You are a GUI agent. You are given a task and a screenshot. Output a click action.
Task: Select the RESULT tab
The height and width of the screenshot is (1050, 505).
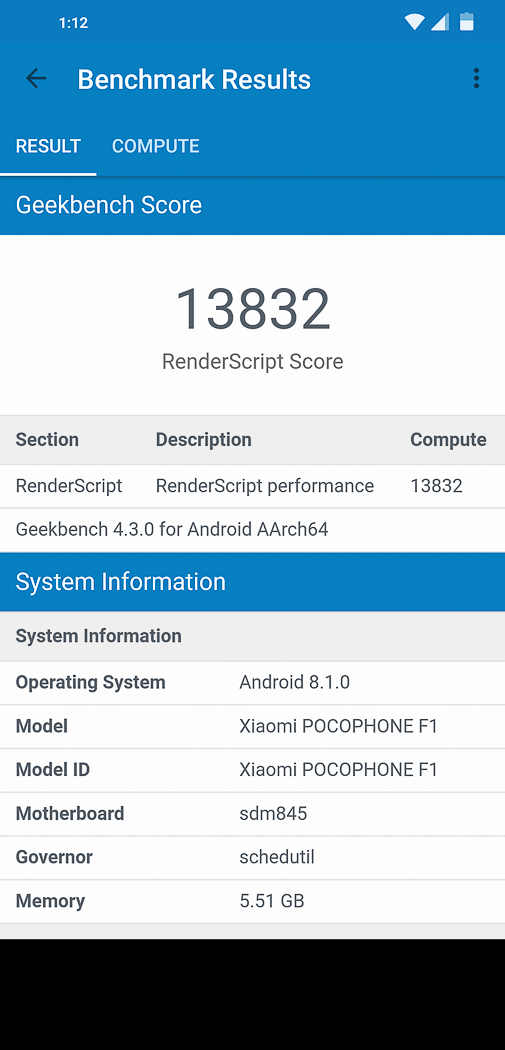pos(48,146)
